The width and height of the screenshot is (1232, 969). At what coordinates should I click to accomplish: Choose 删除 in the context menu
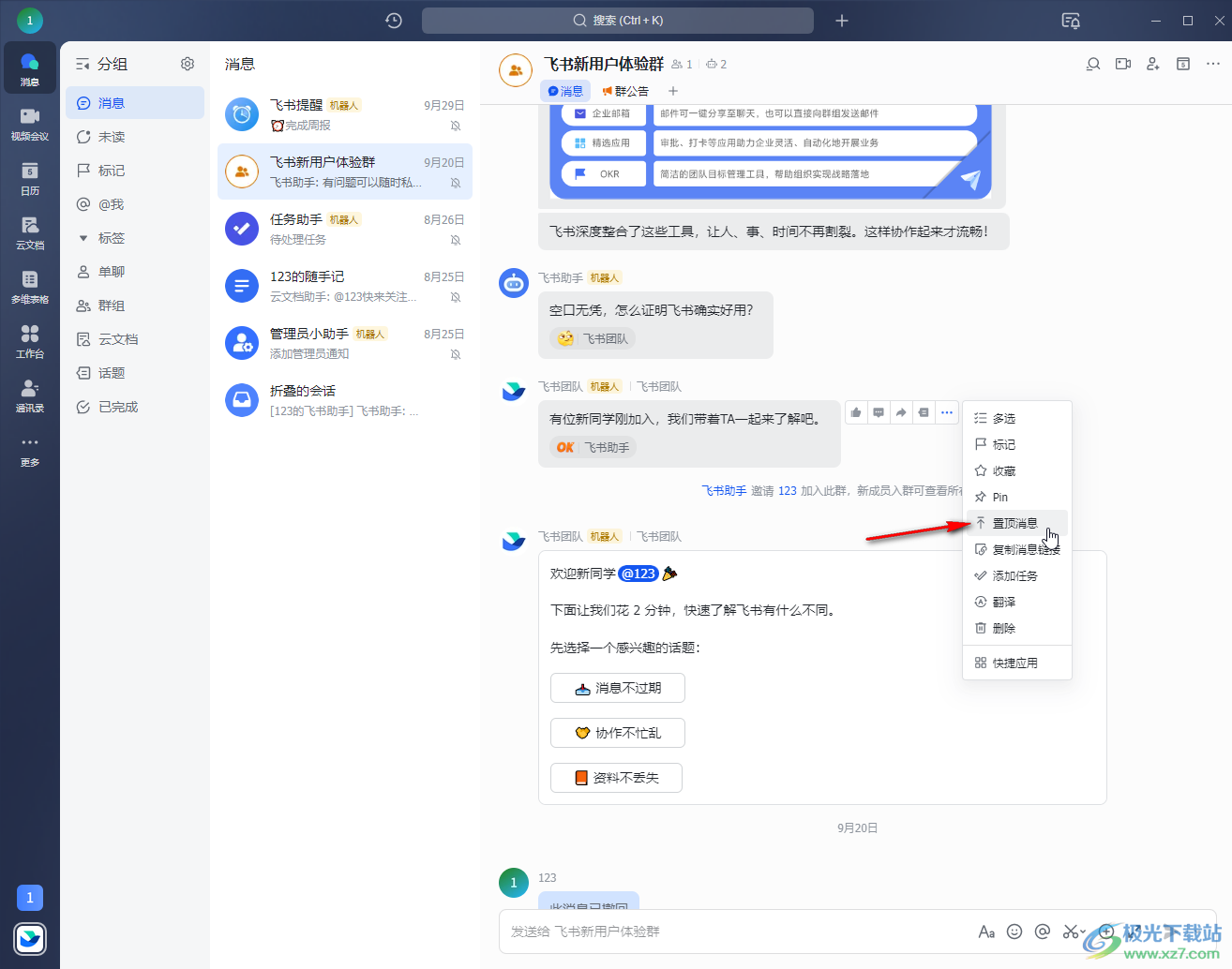click(x=1017, y=628)
